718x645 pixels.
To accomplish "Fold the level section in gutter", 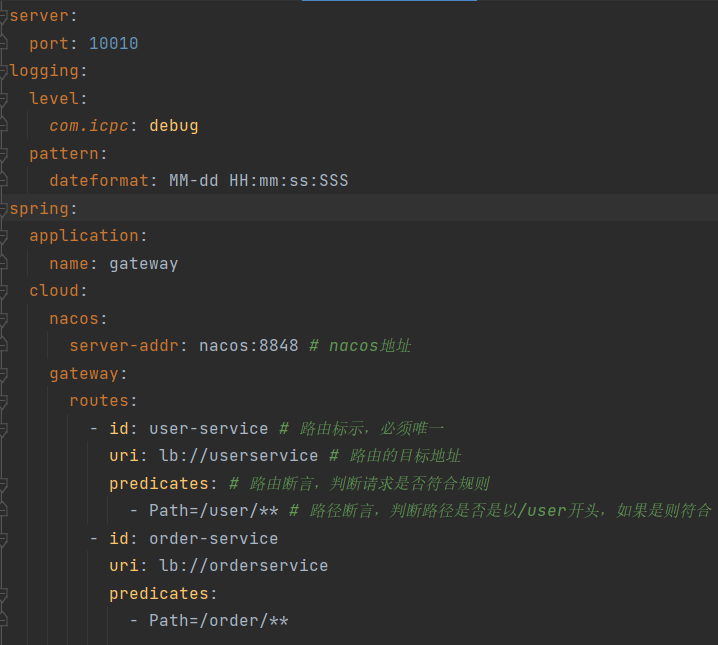I will 3,98.
